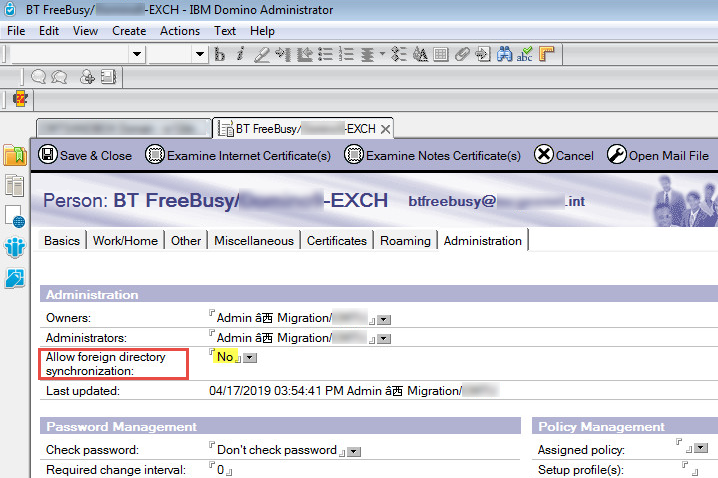Click the Don't check password value
This screenshot has width=718, height=478.
coord(277,450)
